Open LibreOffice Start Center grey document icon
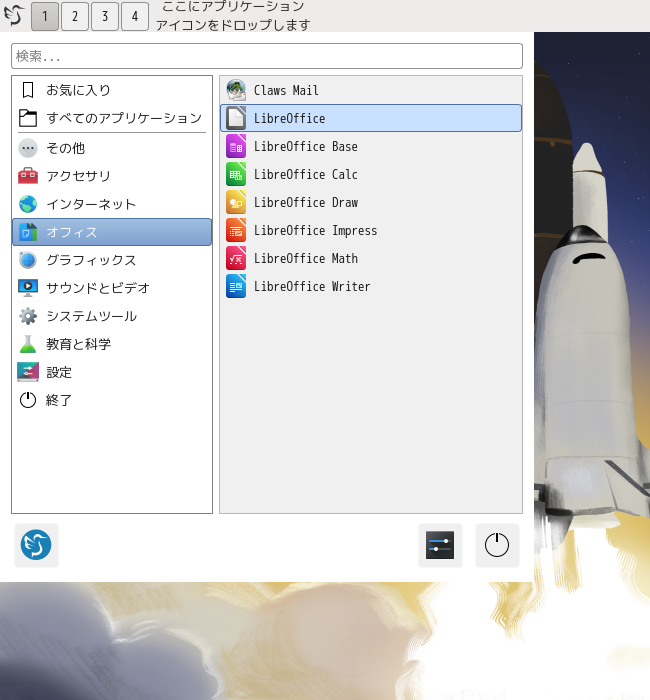This screenshot has height=700, width=650. point(236,118)
